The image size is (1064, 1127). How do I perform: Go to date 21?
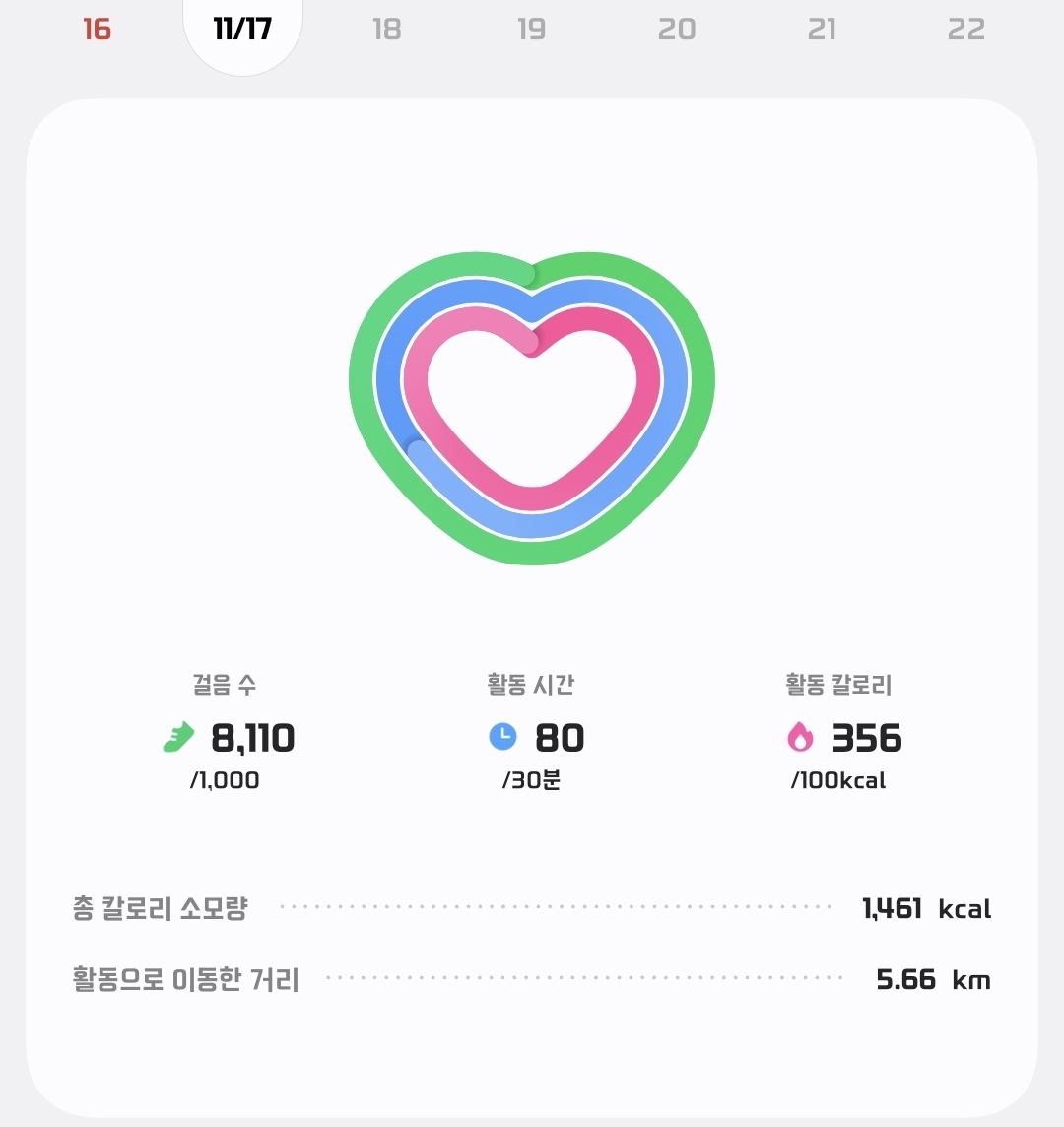click(822, 30)
